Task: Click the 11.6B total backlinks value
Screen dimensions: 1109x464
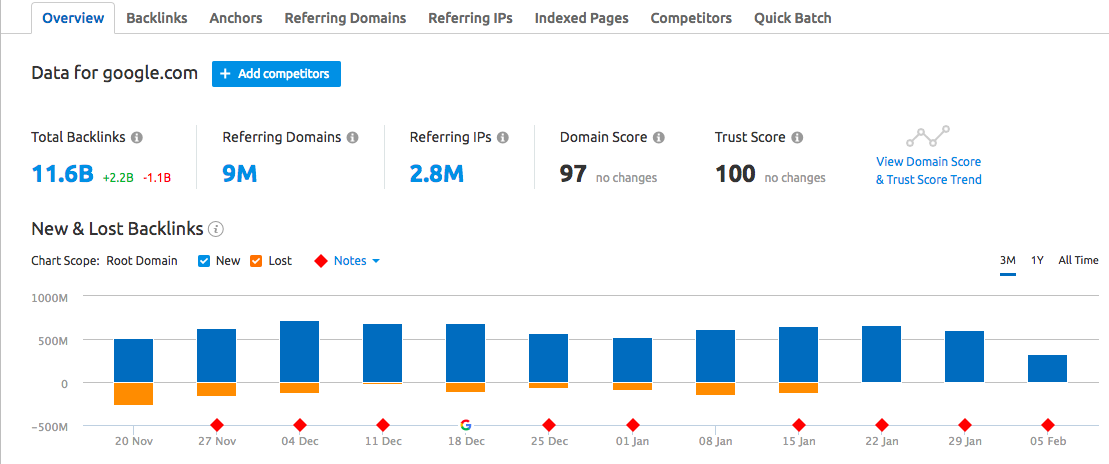Action: point(63,173)
